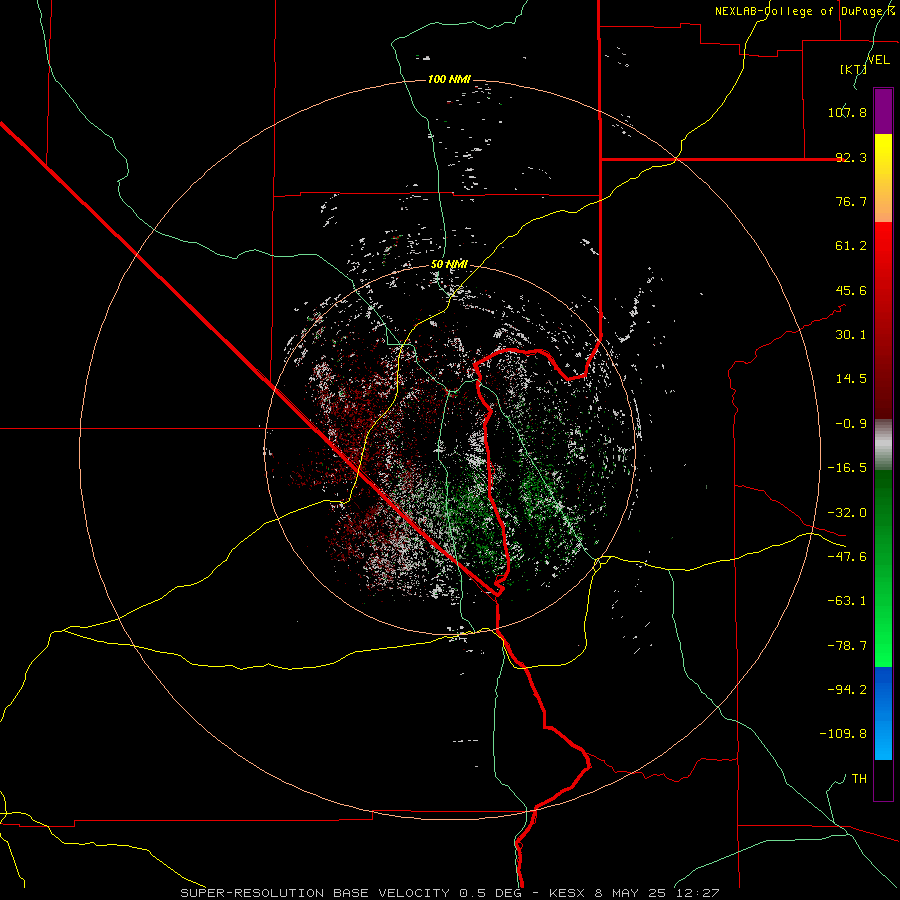The image size is (900, 900).
Task: Click the -32.0 legend value
Action: [847, 513]
